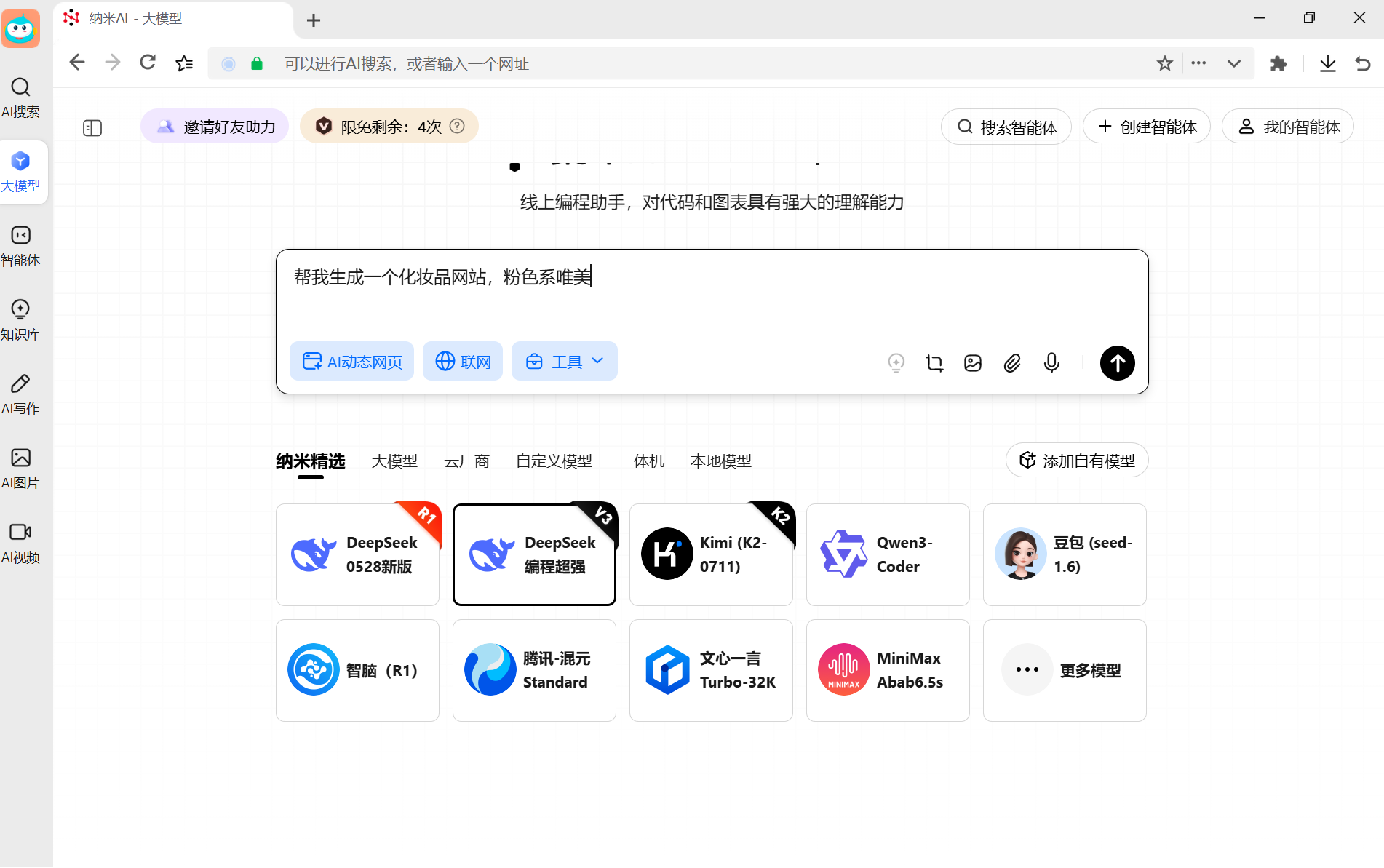Open the AI写作 sidebar tool
Screen dimensions: 1384x868
point(20,394)
